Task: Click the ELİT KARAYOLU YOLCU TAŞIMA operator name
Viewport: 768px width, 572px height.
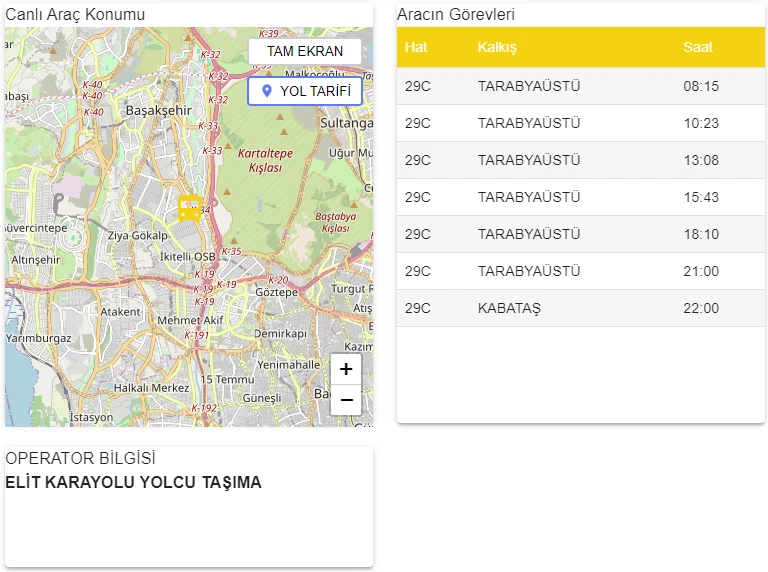Action: click(x=133, y=482)
